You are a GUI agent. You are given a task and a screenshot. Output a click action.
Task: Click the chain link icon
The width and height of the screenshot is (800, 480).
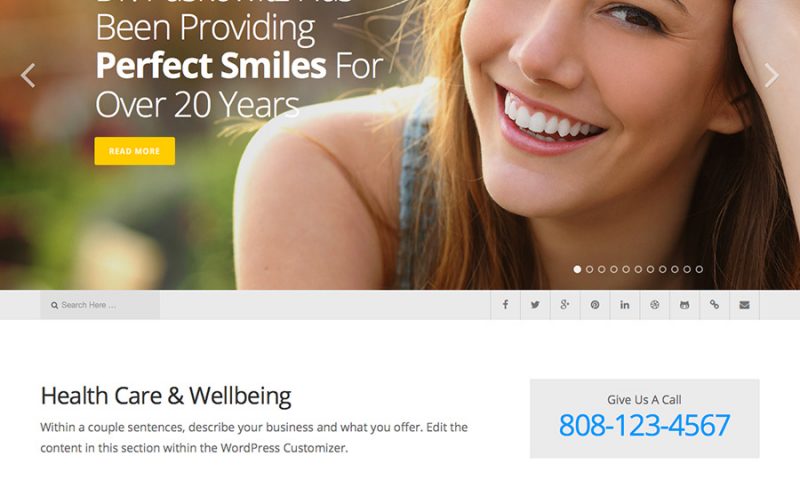714,305
